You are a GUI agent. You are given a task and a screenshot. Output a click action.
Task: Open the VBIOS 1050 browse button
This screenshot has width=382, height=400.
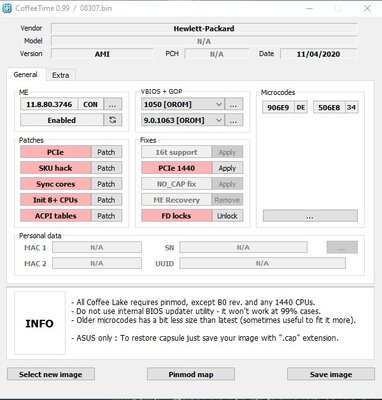233,104
